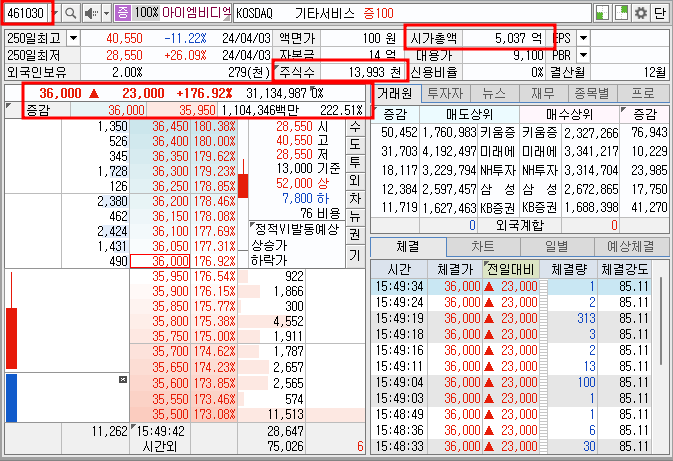This screenshot has width=673, height=461.
Task: Click the blue volume bar in lower-left chart
Action: pyautogui.click(x=12, y=398)
